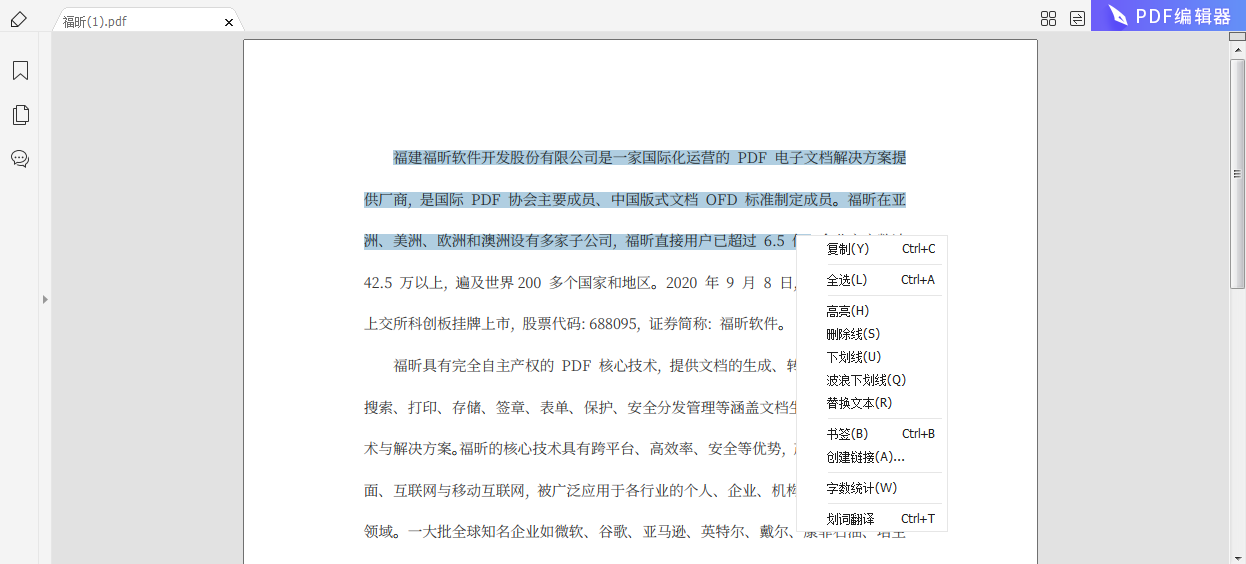Open the comments panel icon
1246x564 pixels.
20,159
